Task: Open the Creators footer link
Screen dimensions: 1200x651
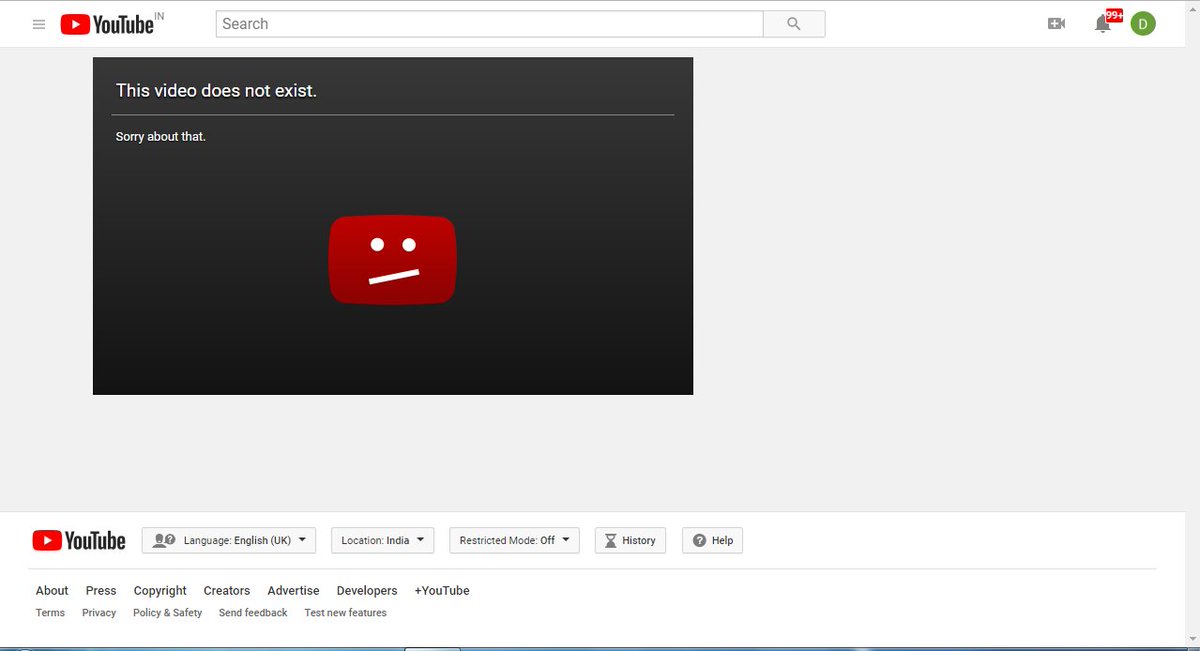Action: pos(227,591)
